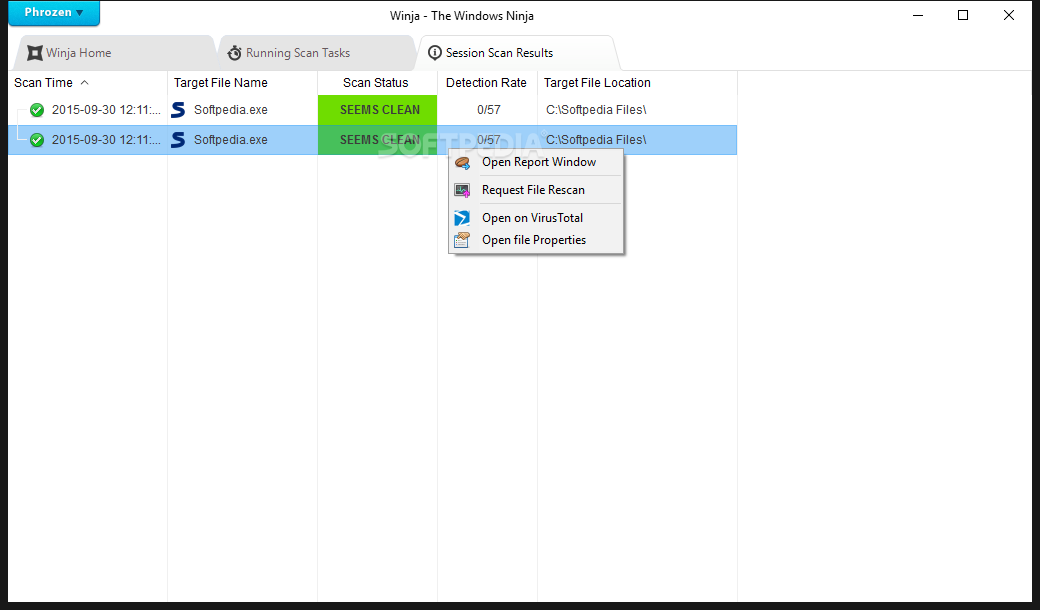This screenshot has height=610, width=1040.
Task: Maximize the Winja window
Action: (x=963, y=15)
